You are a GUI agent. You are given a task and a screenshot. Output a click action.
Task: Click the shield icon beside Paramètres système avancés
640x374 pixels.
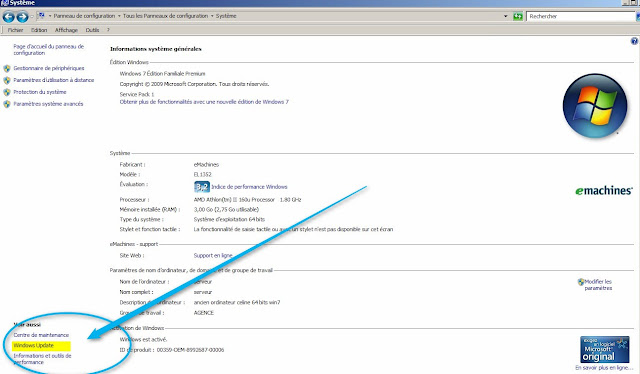tap(7, 104)
